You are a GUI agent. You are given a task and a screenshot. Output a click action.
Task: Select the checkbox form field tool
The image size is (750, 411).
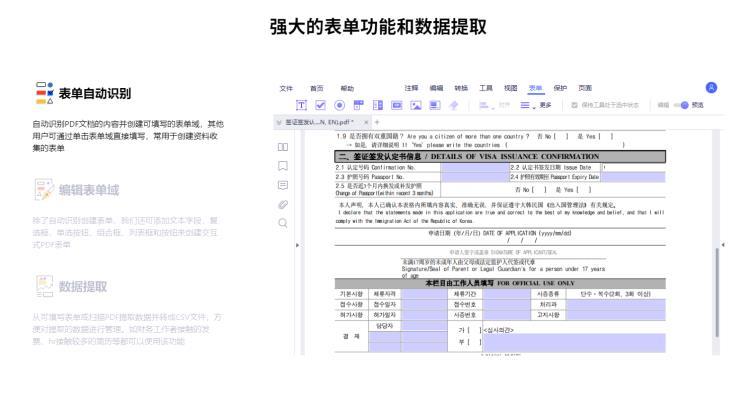(320, 105)
